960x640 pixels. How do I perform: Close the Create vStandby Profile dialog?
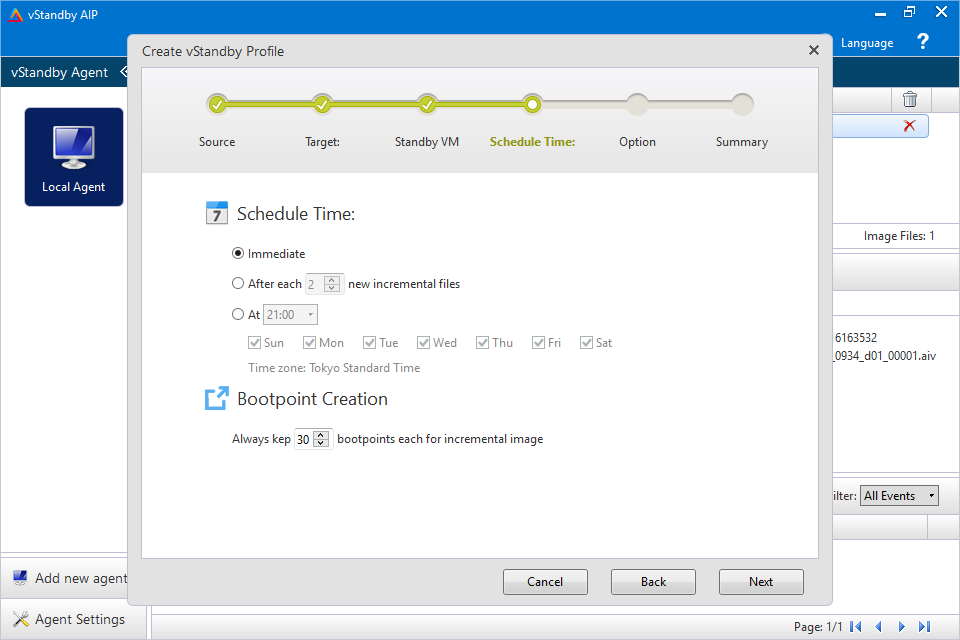tap(814, 50)
